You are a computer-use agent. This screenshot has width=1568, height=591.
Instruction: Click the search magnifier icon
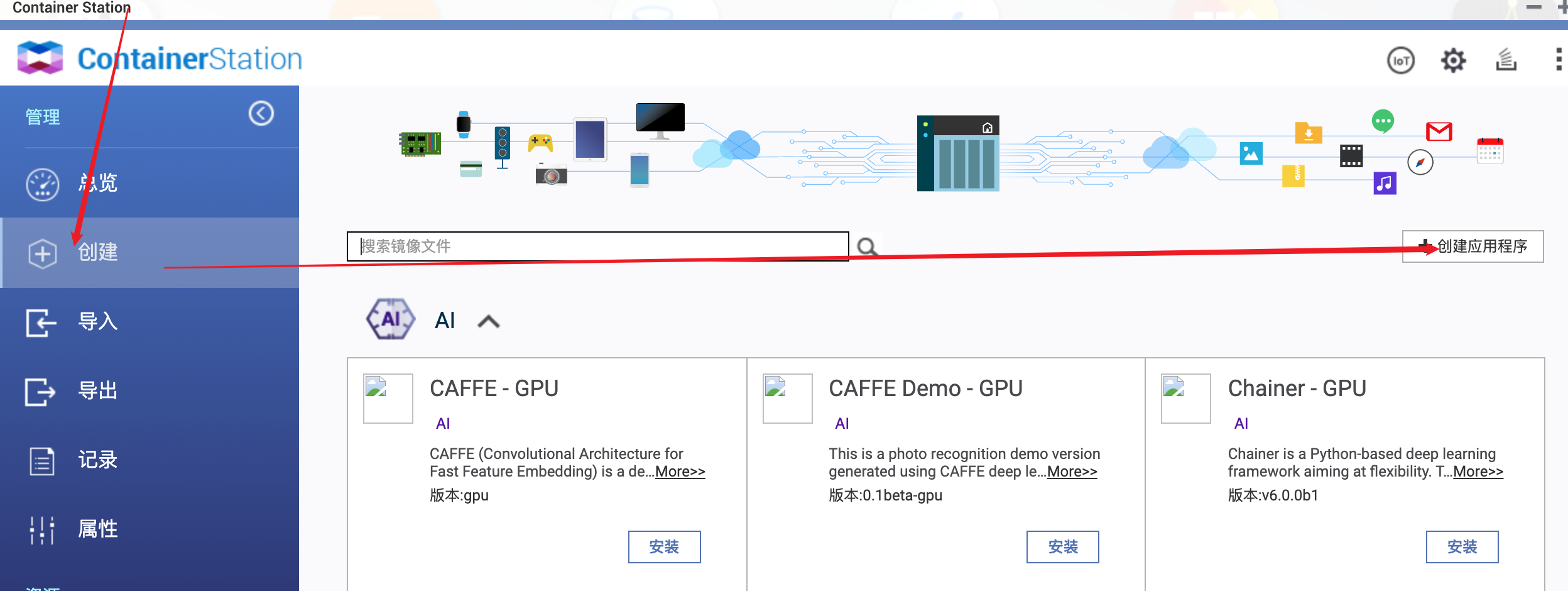868,246
